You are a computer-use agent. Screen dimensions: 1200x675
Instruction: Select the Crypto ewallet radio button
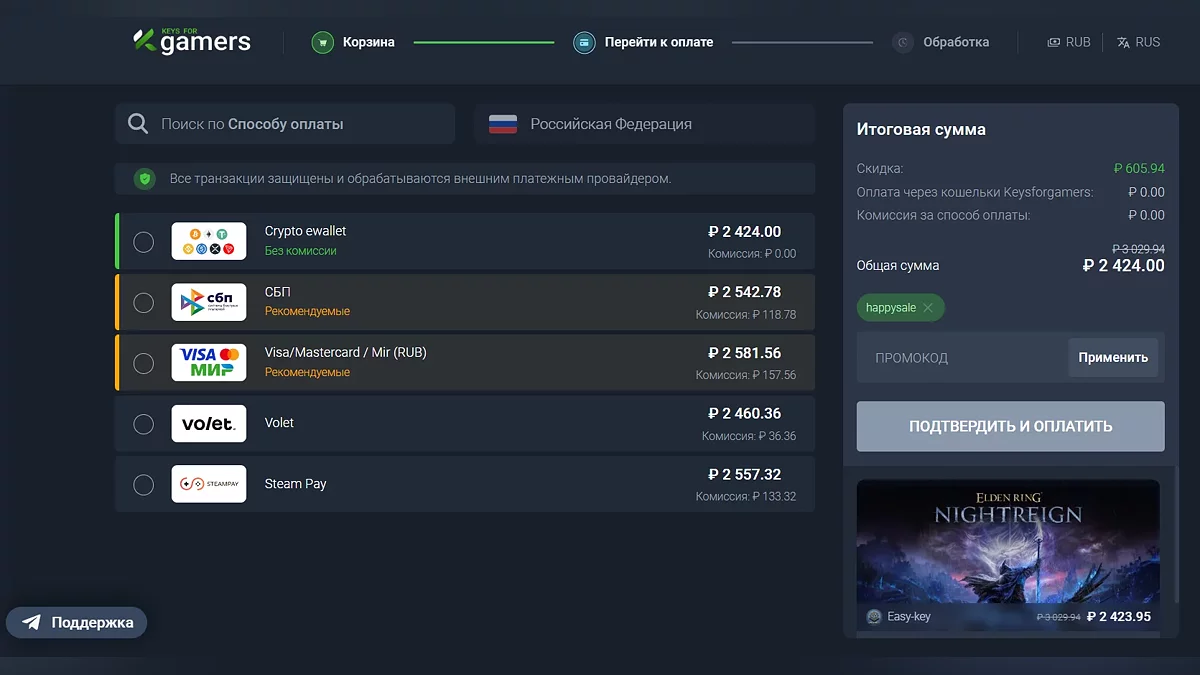(144, 242)
